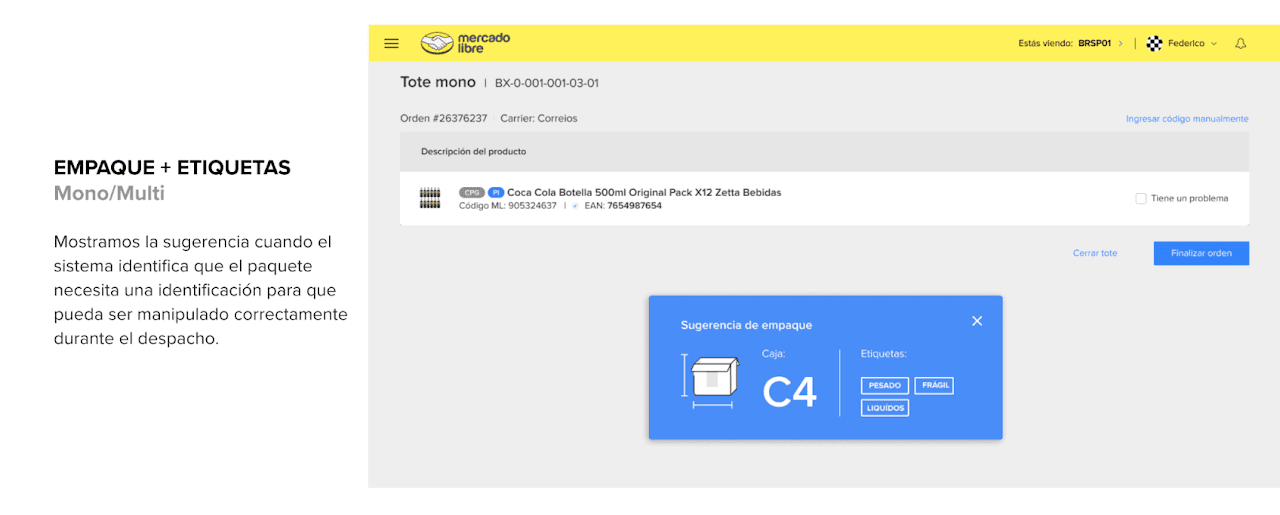
Task: Click the CPG tag badge
Action: (471, 192)
